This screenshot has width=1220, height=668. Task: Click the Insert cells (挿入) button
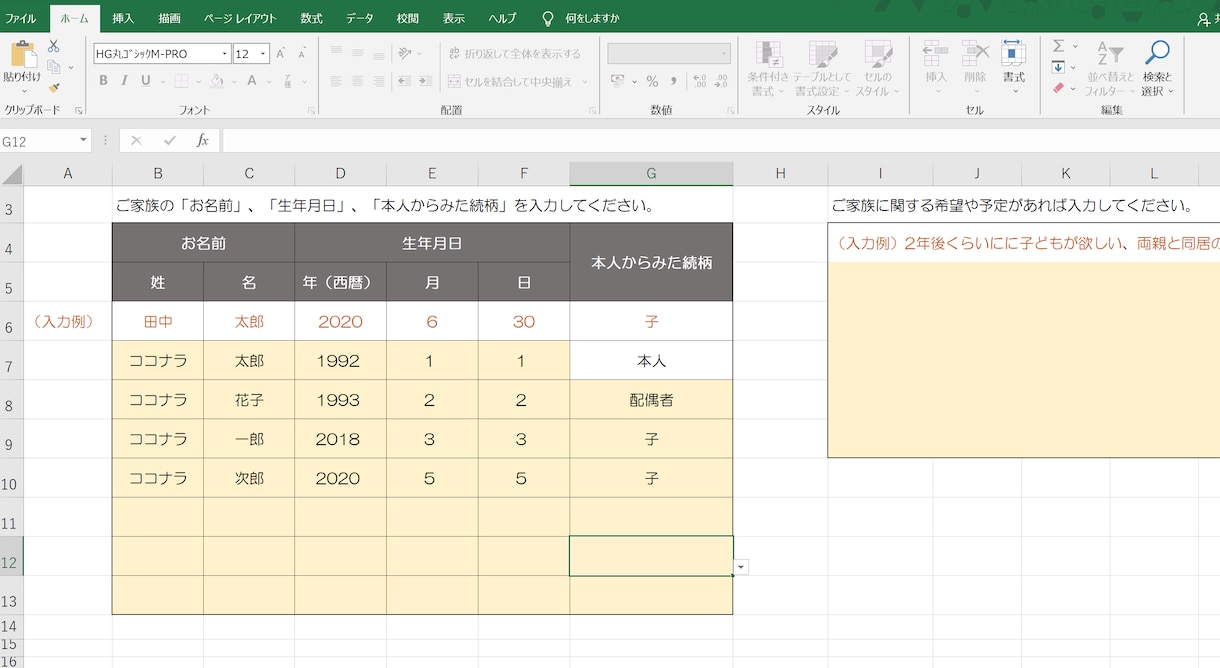click(936, 68)
